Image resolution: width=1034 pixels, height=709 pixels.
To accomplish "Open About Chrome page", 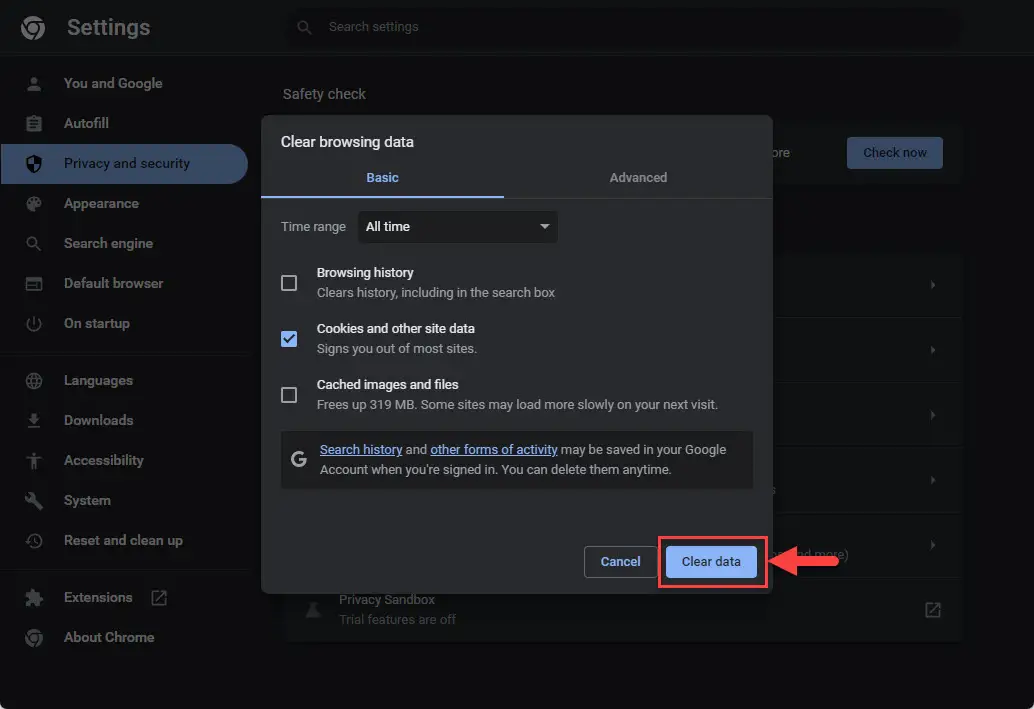I will point(109,638).
